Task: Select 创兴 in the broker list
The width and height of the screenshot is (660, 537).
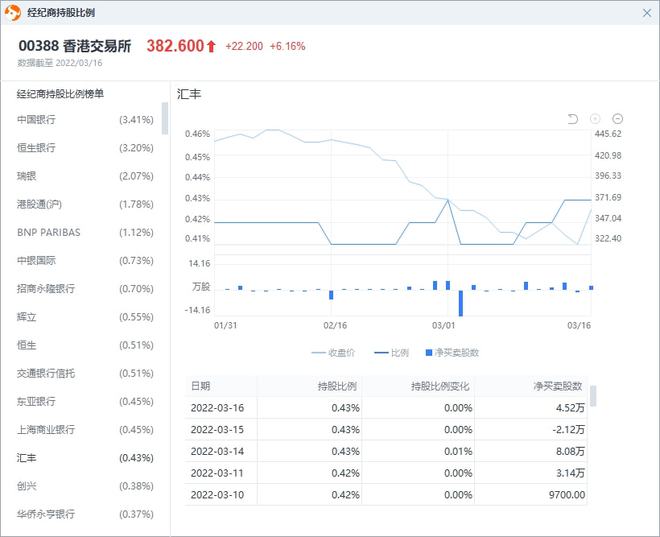Action: 85,486
